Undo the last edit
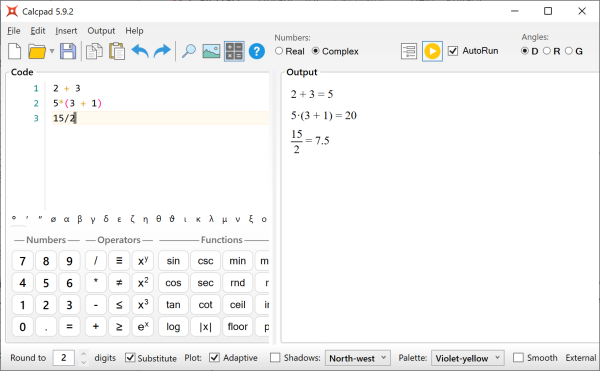The width and height of the screenshot is (600, 371). pos(140,51)
